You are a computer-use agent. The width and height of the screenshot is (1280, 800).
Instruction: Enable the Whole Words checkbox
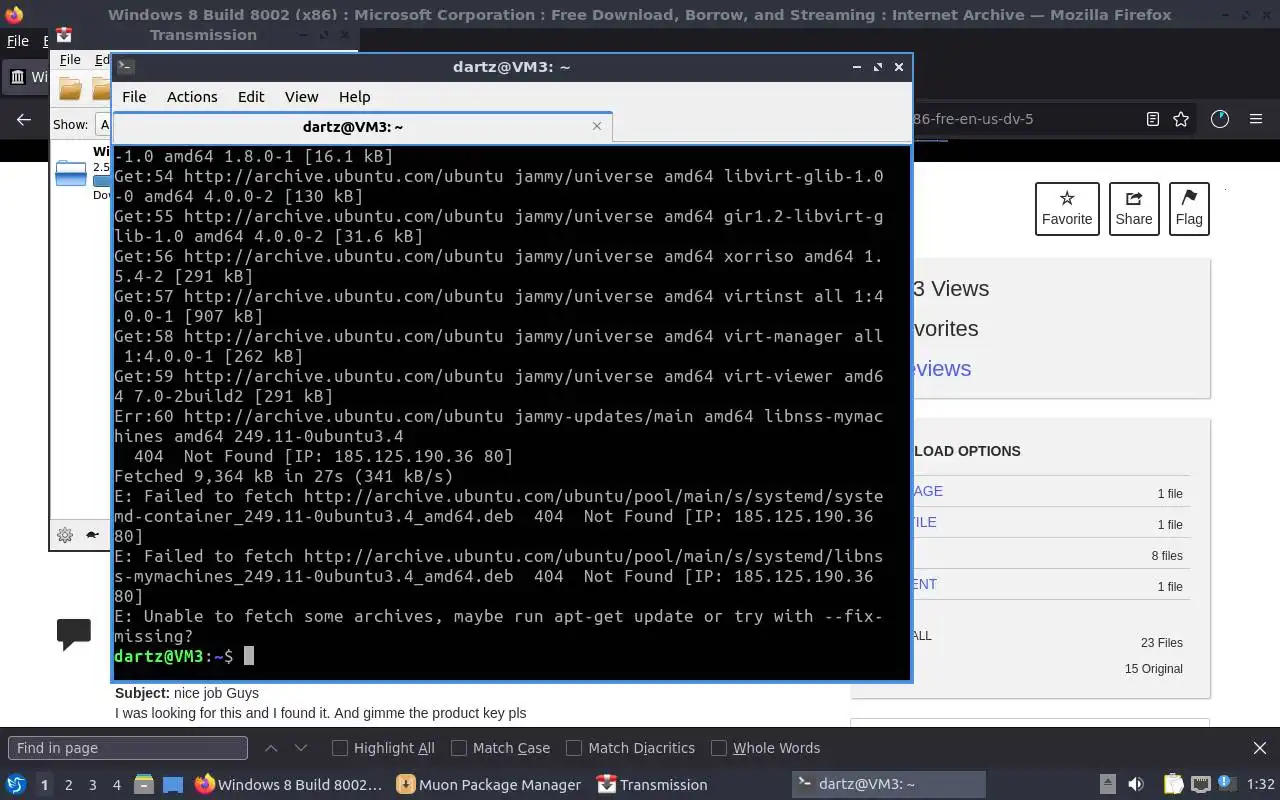(x=718, y=748)
